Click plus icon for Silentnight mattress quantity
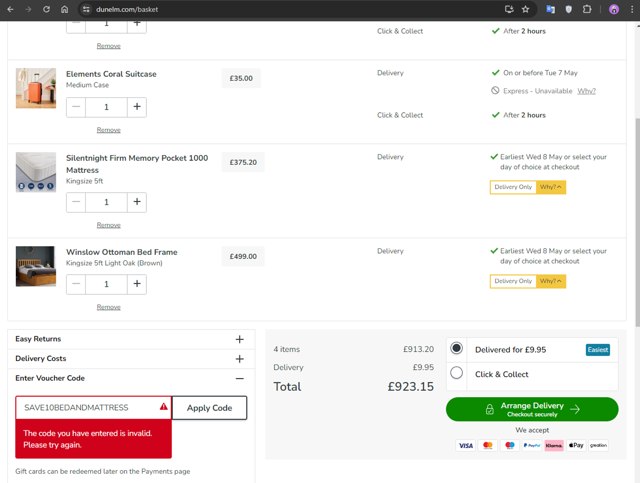Viewport: 640px width, 483px height. pyautogui.click(x=137, y=202)
